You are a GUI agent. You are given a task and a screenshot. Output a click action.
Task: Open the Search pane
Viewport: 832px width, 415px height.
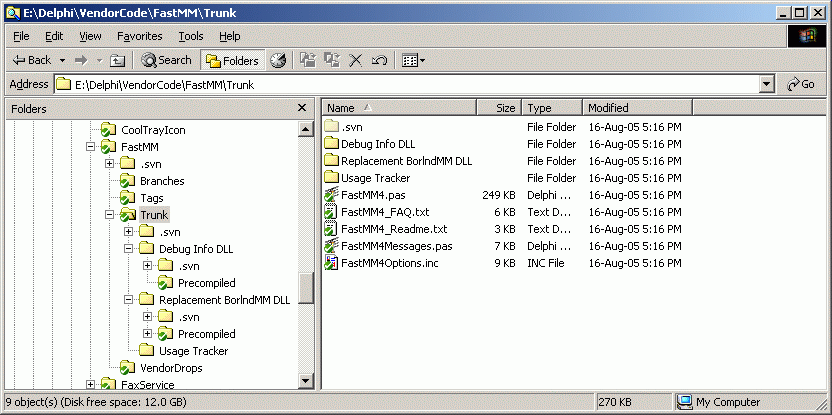(x=166, y=60)
